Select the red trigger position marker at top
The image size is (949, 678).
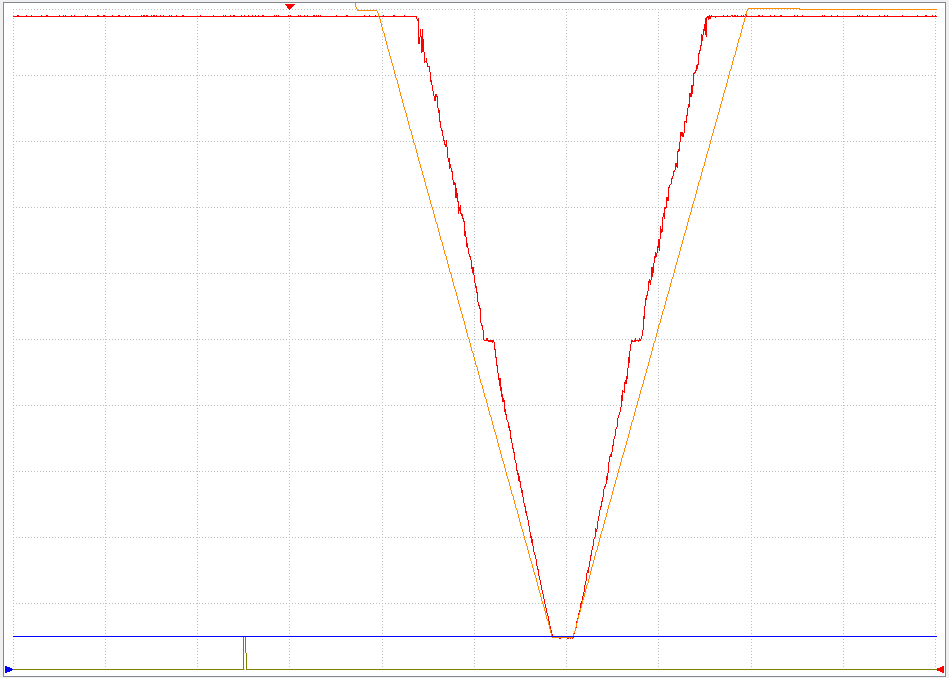[290, 7]
